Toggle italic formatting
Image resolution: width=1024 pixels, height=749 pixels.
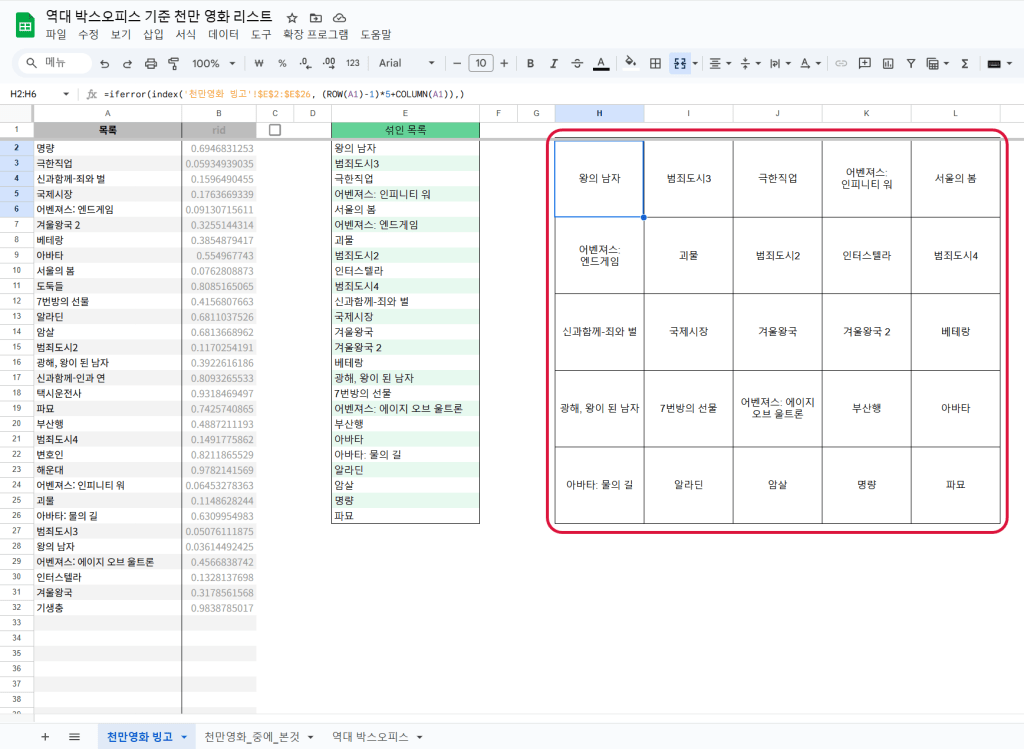[x=553, y=63]
